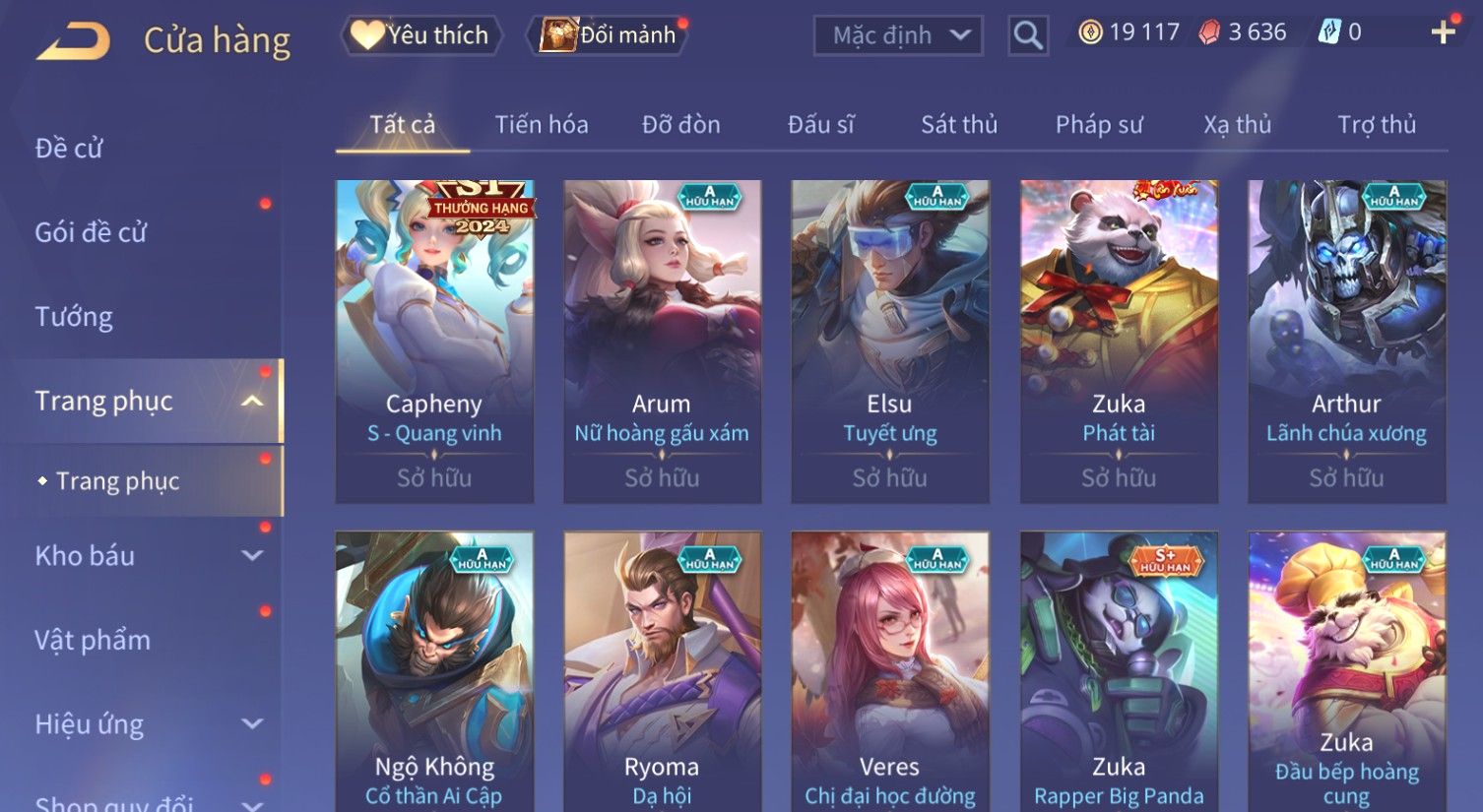Click the gold coin currency icon
This screenshot has width=1483, height=812.
coord(1090,32)
